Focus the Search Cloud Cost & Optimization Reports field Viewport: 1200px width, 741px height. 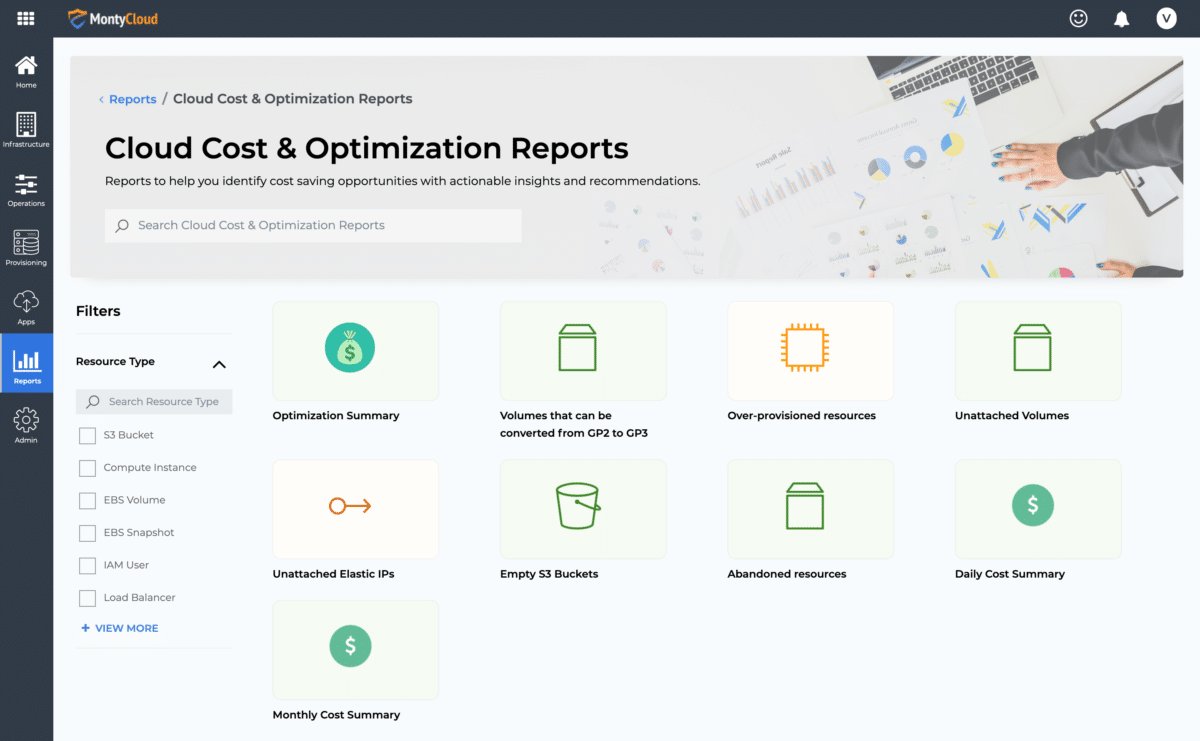click(x=313, y=226)
